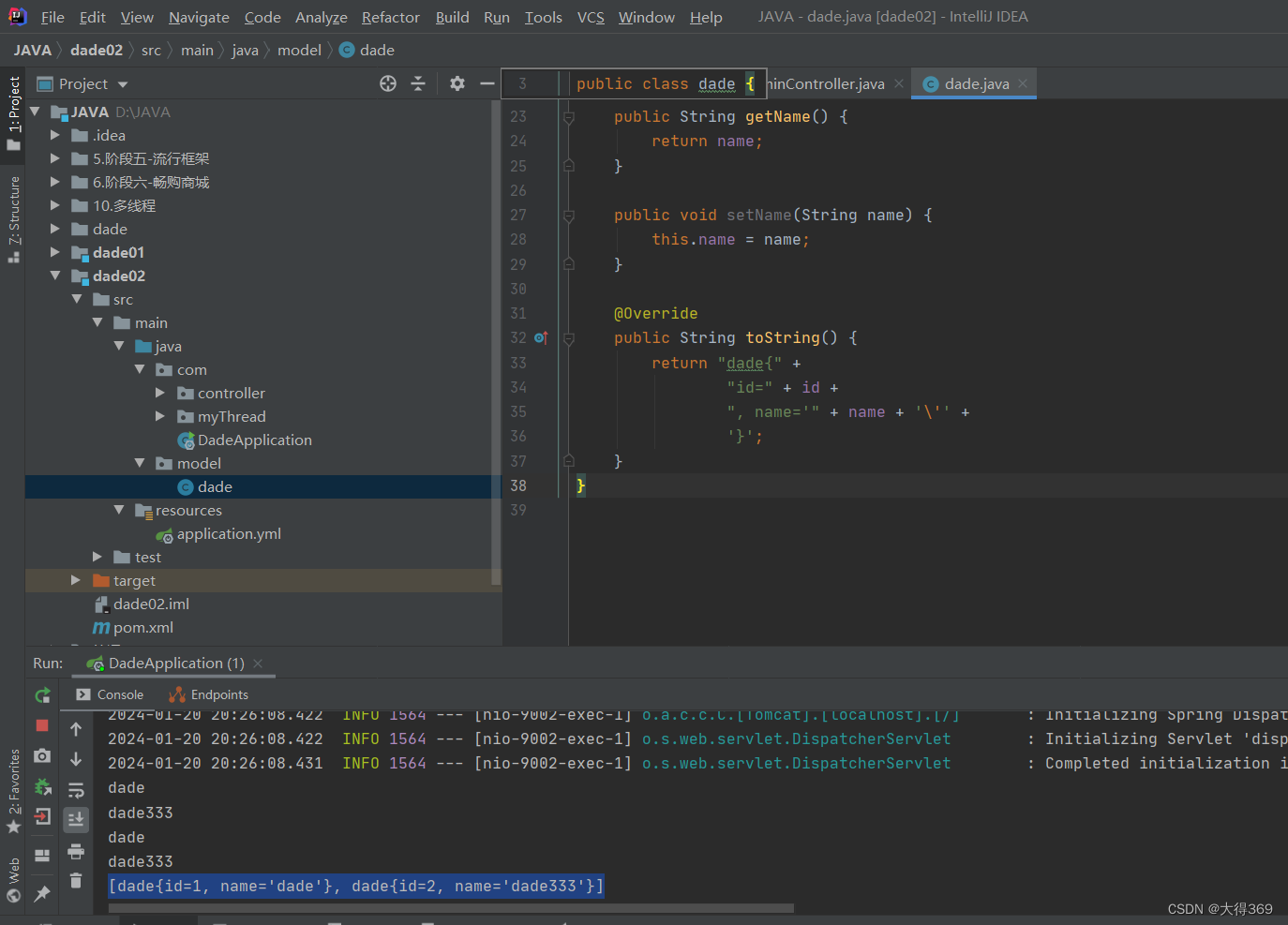This screenshot has height=925, width=1288.
Task: Click the override gutter icon at line 32
Action: (x=541, y=337)
